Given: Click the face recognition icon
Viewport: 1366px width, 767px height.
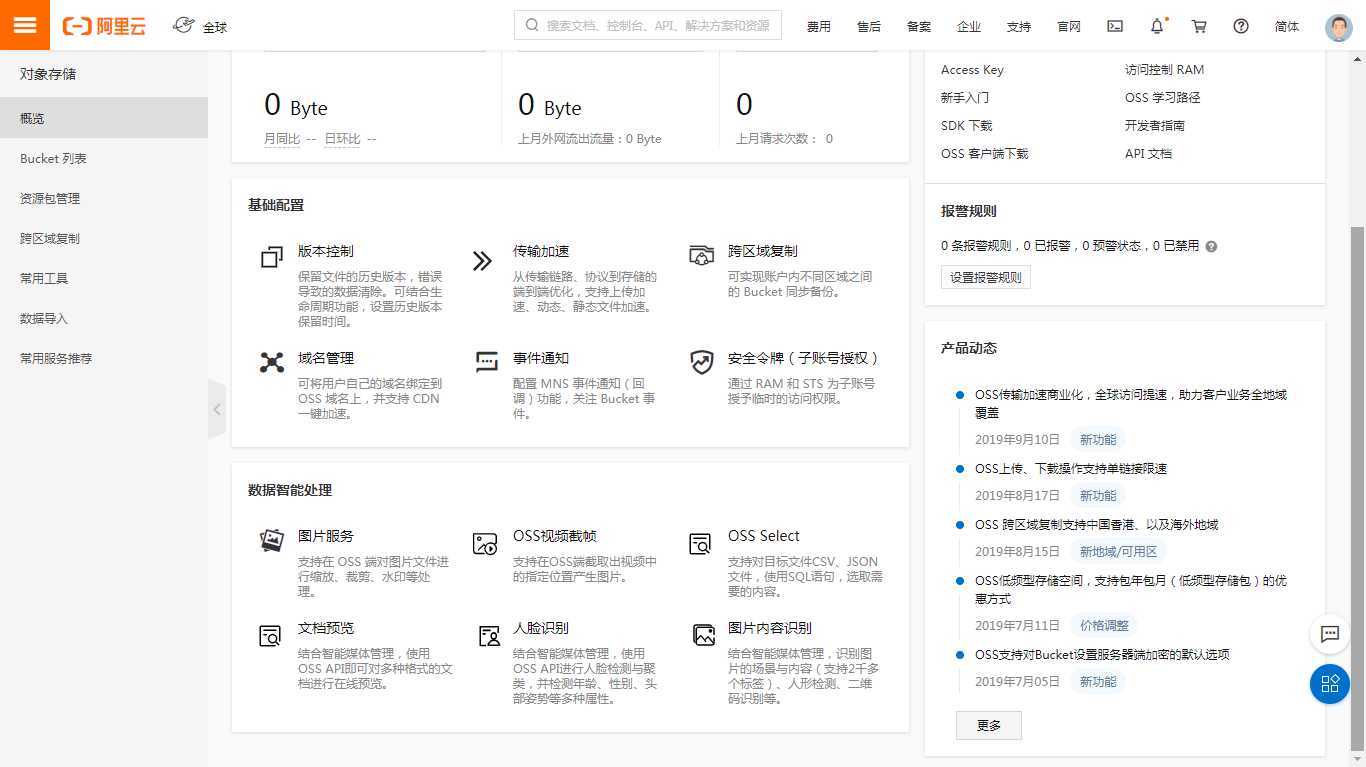Looking at the screenshot, I should (489, 636).
